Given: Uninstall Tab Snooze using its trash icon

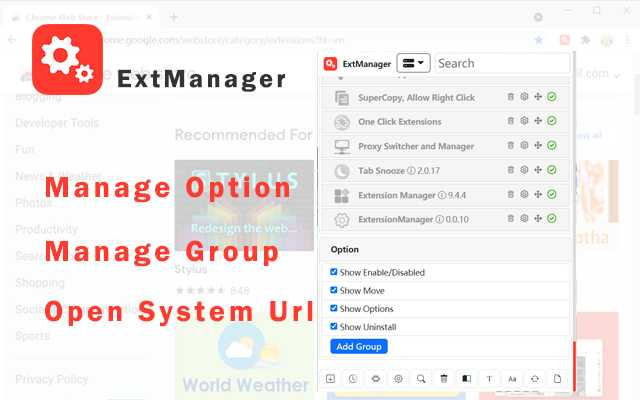Looking at the screenshot, I should (511, 170).
